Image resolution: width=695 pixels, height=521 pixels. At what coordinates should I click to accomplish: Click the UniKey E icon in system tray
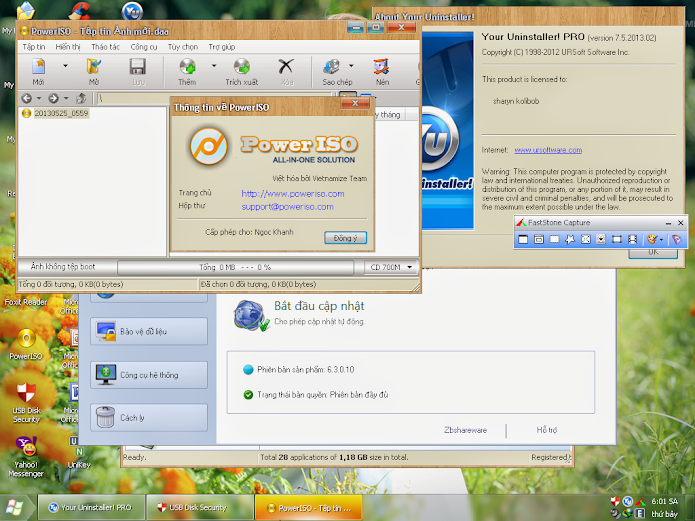tap(640, 513)
